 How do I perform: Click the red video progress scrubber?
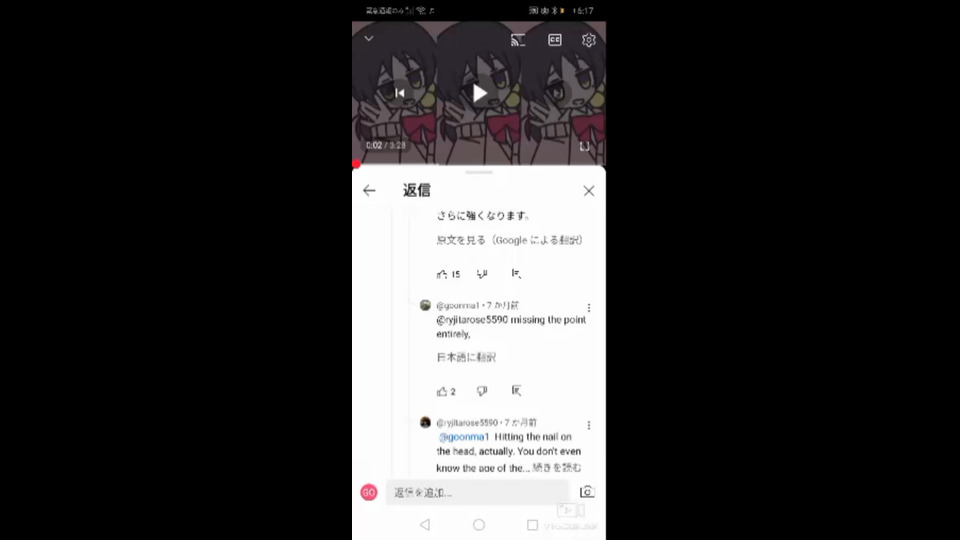click(356, 164)
